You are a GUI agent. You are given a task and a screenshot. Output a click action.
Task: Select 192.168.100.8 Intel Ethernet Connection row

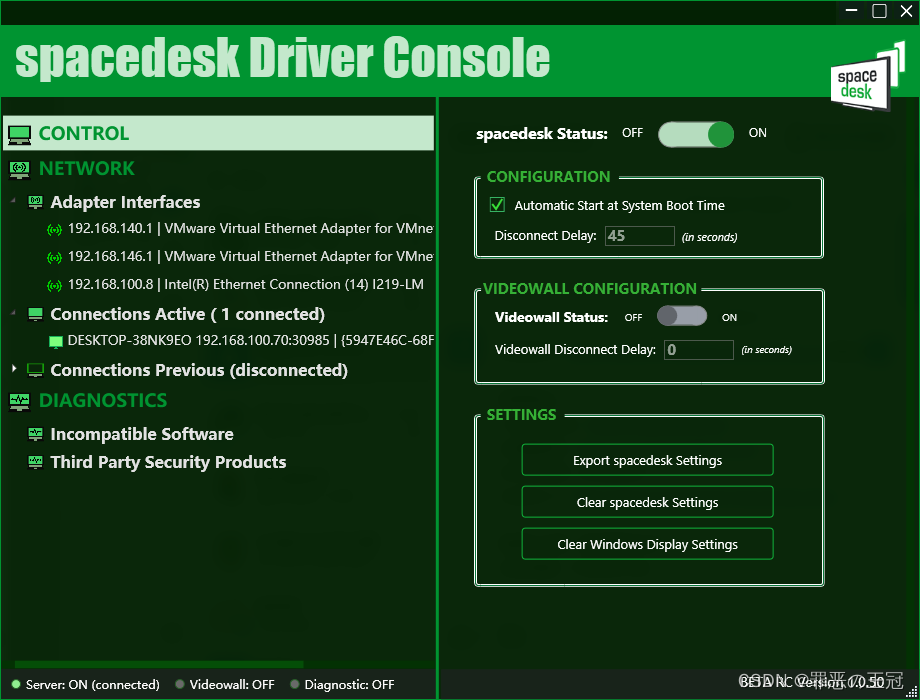coord(245,285)
